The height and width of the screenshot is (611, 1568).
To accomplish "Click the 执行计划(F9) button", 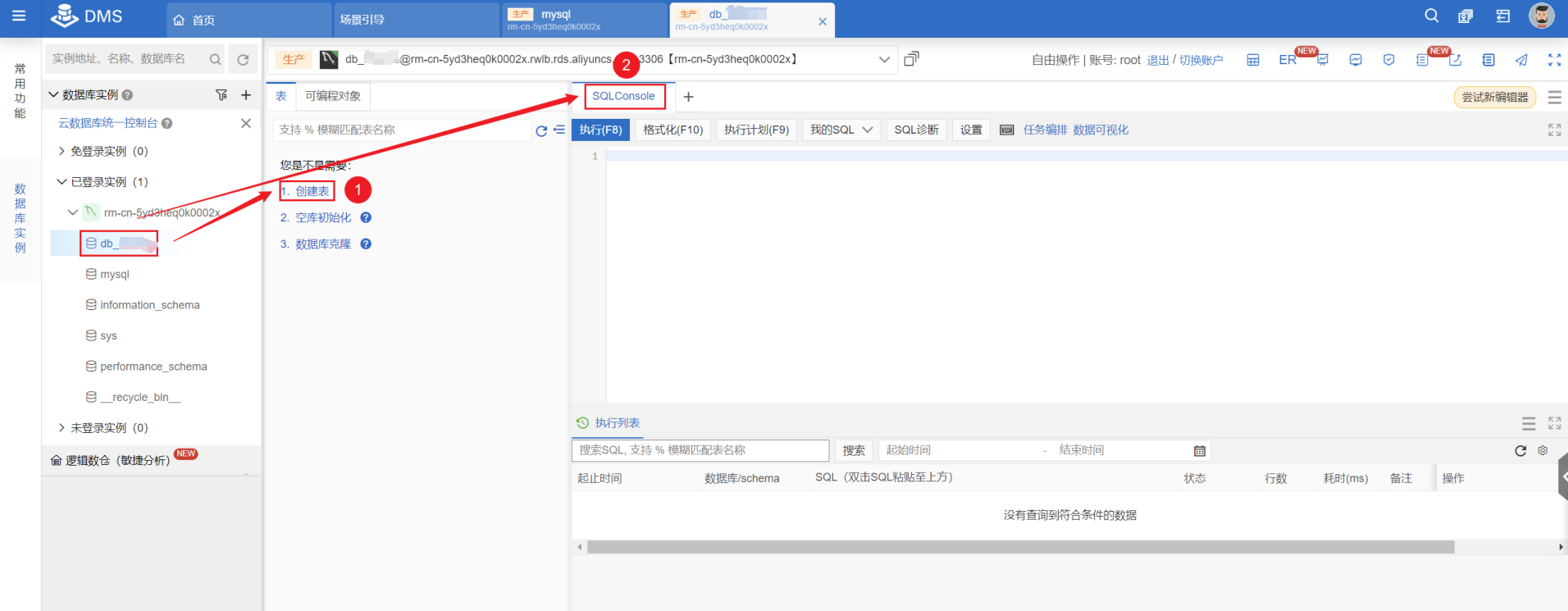I will point(756,130).
